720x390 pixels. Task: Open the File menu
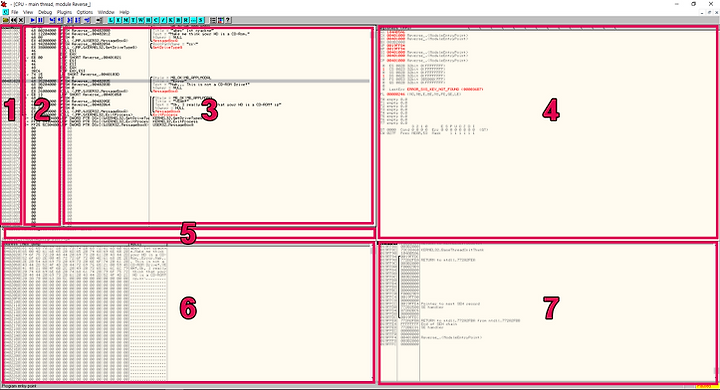pos(15,12)
